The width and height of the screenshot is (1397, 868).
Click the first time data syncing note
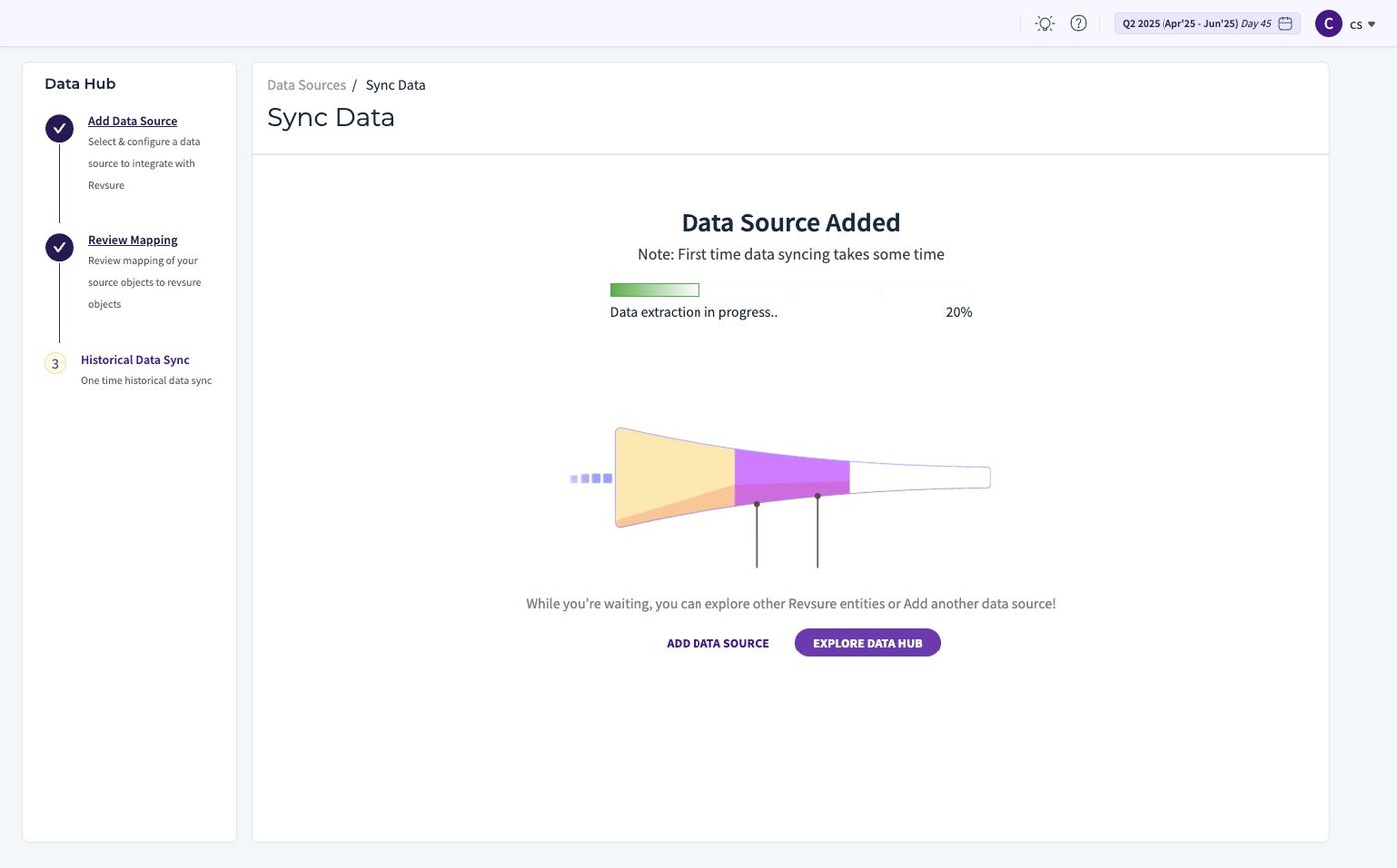790,254
